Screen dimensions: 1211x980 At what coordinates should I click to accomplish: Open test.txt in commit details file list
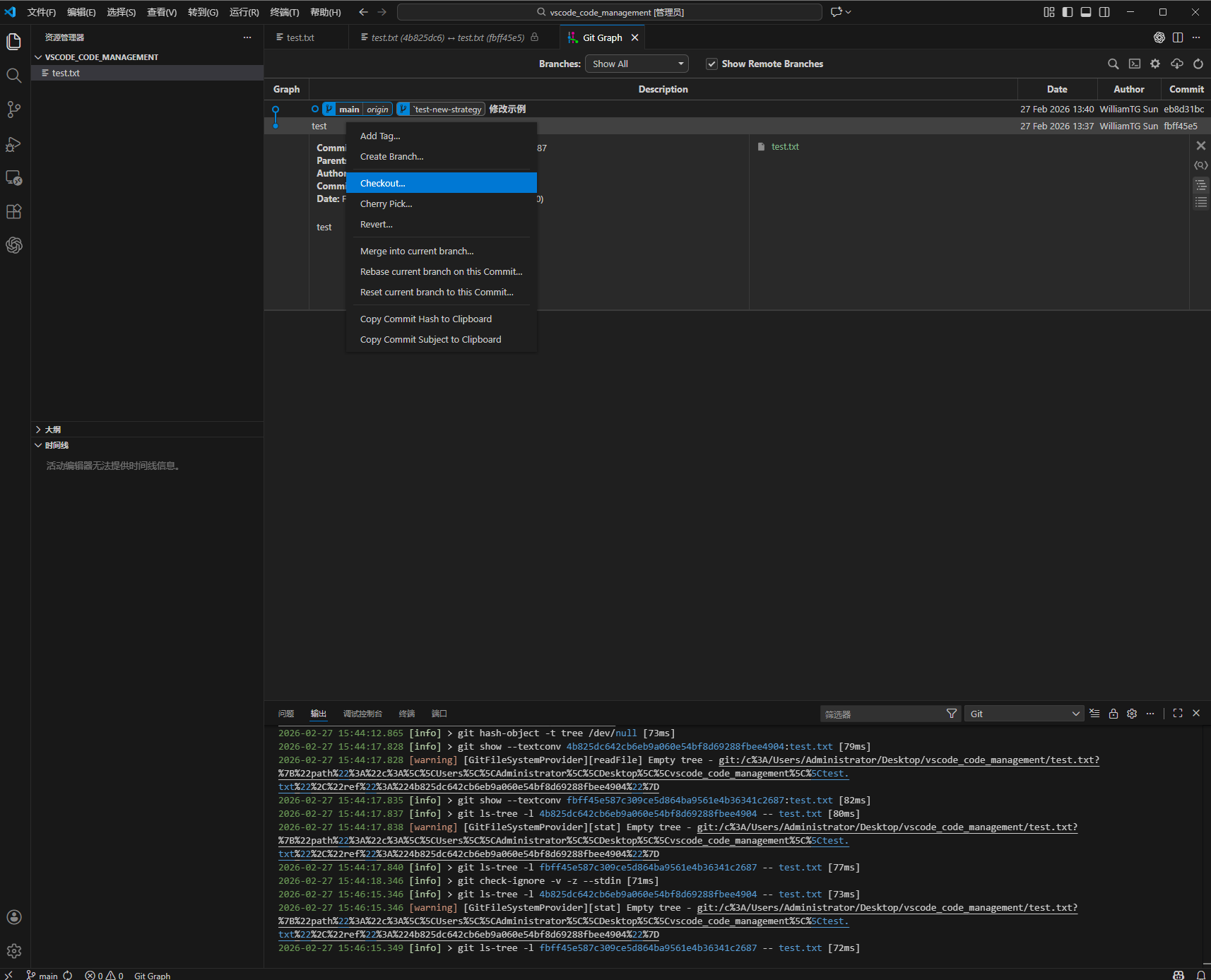point(785,147)
